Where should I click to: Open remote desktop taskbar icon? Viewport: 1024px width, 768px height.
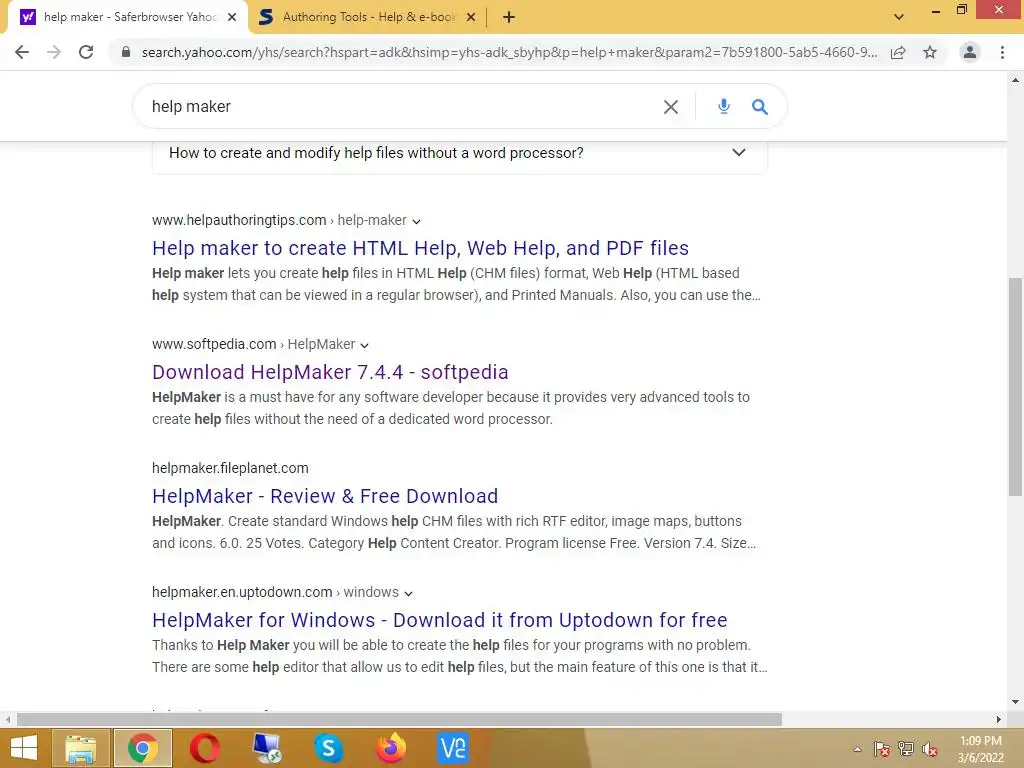pyautogui.click(x=266, y=748)
